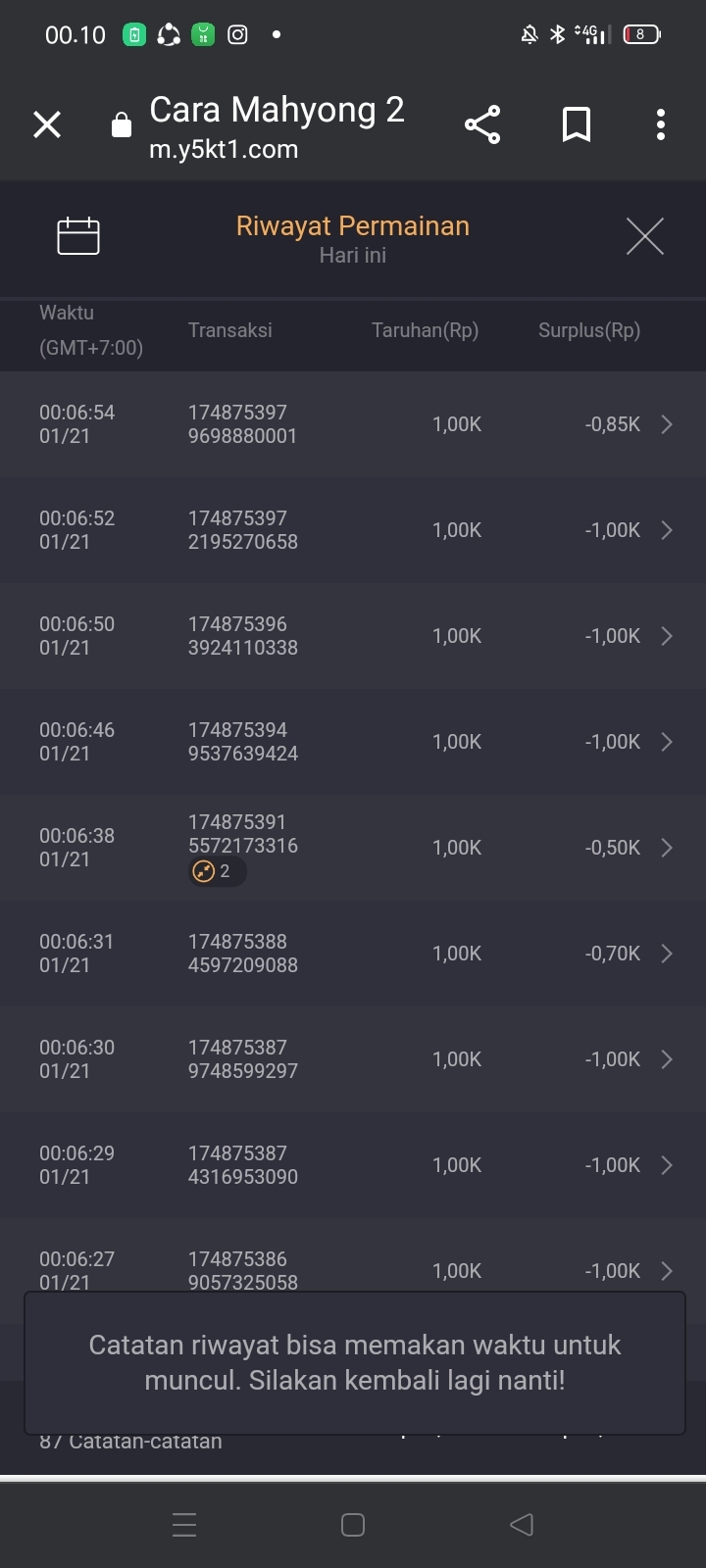The width and height of the screenshot is (706, 1568).
Task: Close the Riwayat Permainan panel
Action: [x=644, y=236]
